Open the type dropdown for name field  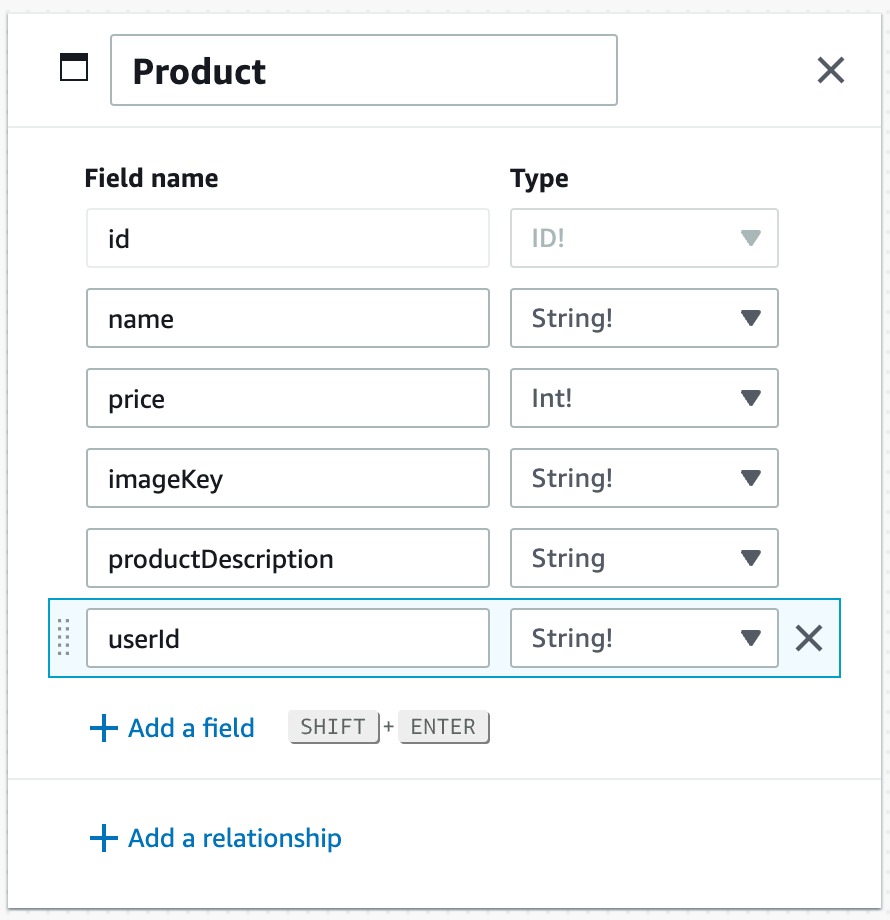coord(644,318)
